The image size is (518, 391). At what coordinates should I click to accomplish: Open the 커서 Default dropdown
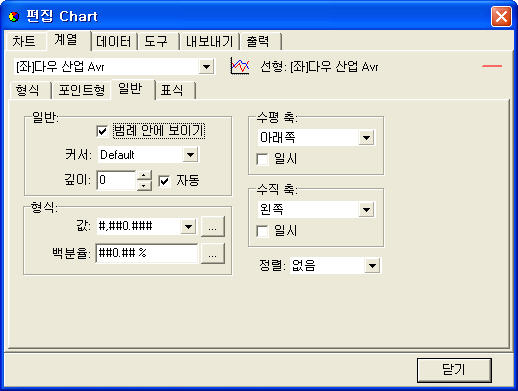pos(190,155)
